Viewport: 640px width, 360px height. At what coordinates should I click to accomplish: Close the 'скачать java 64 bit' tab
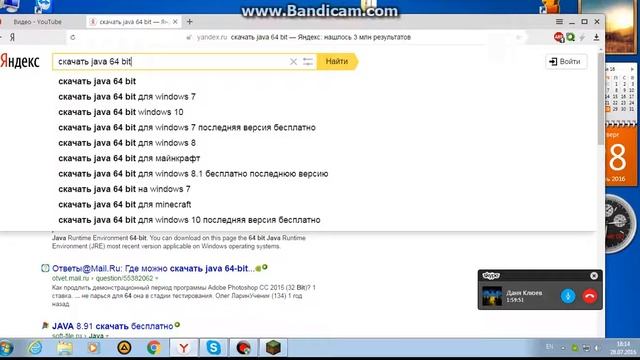tap(175, 22)
